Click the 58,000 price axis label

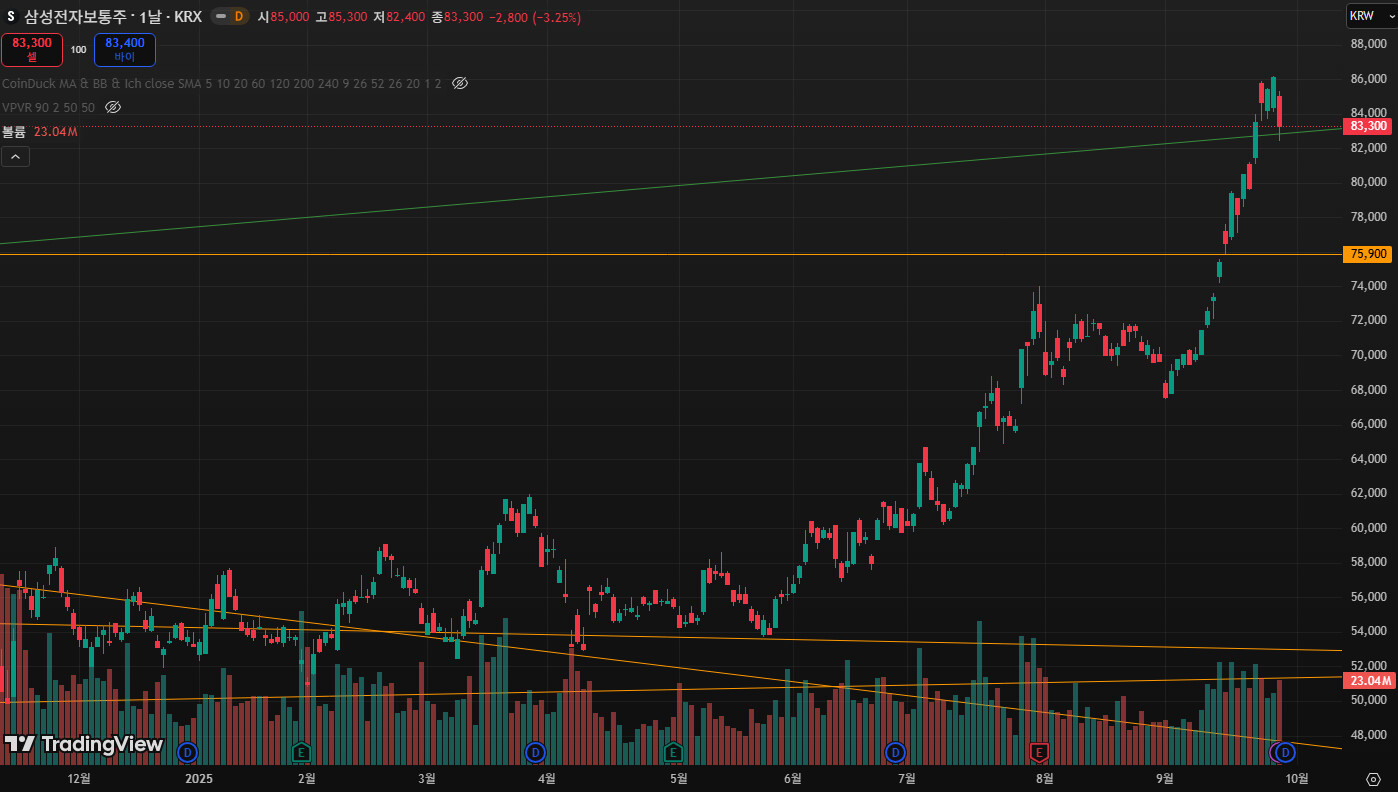1368,562
